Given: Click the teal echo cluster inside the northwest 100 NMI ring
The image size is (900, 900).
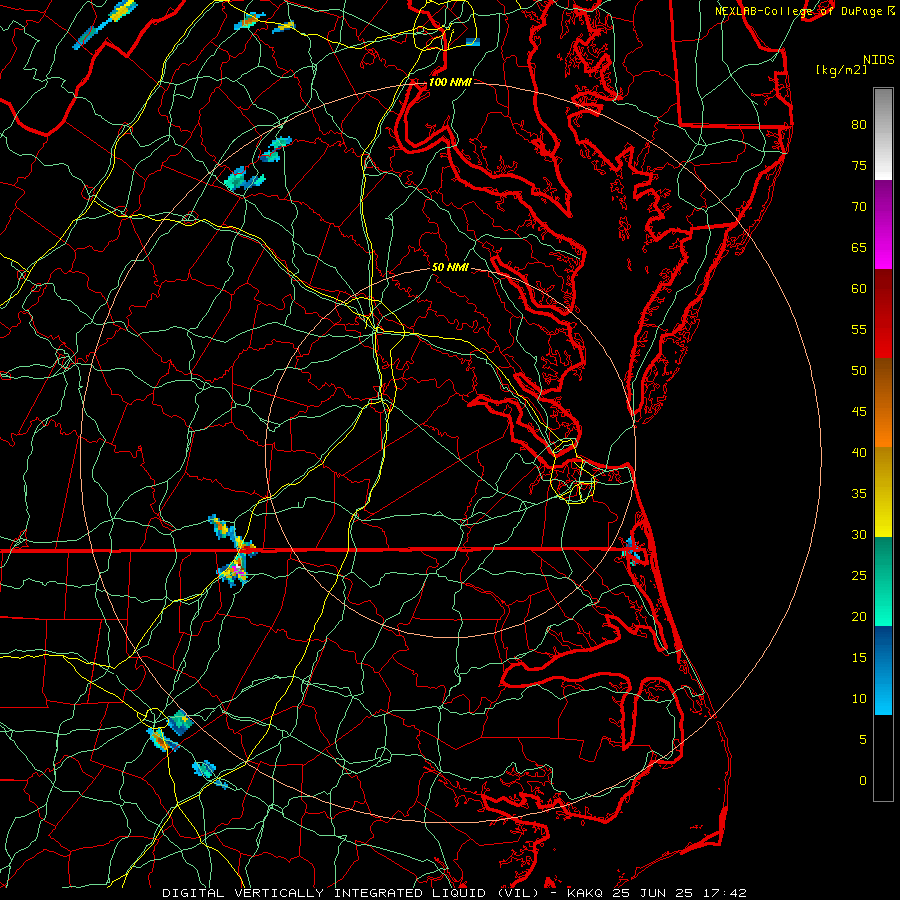Looking at the screenshot, I should (244, 179).
